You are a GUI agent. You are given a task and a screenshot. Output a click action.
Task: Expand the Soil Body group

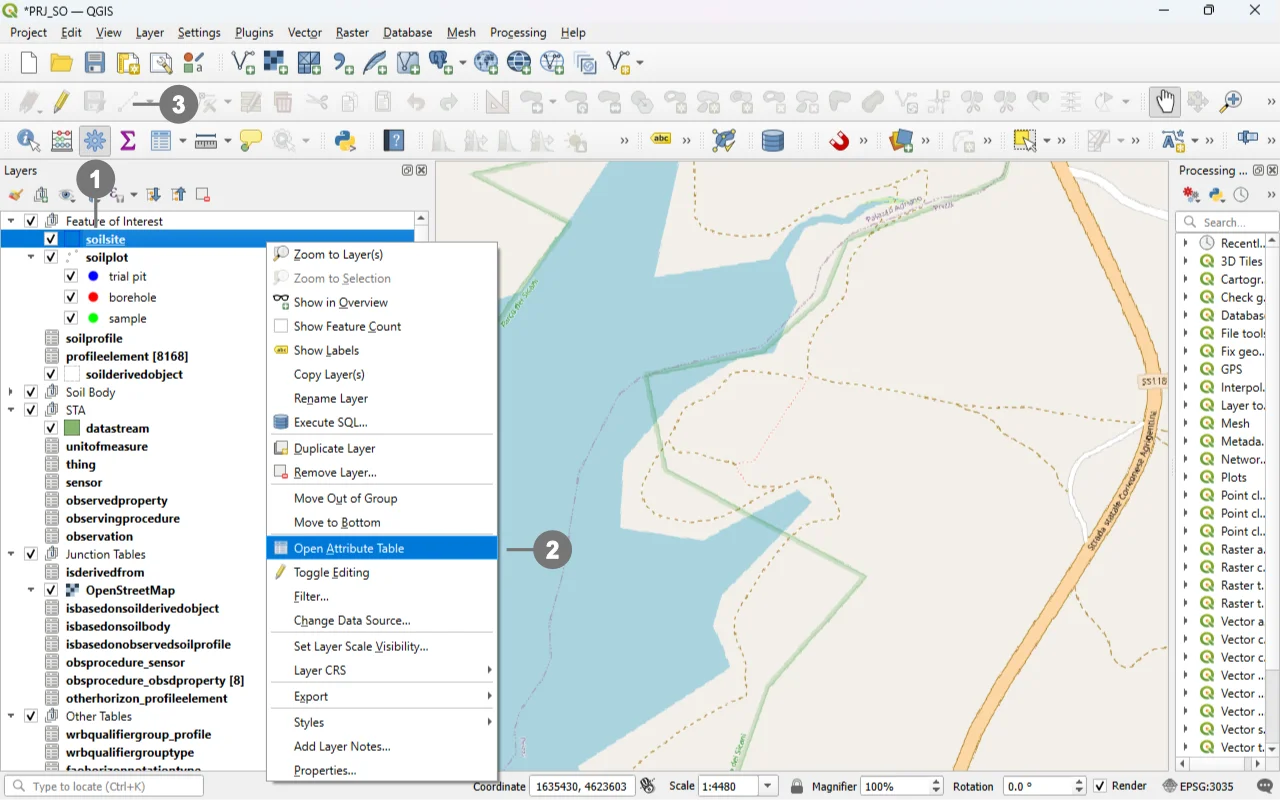pos(11,392)
